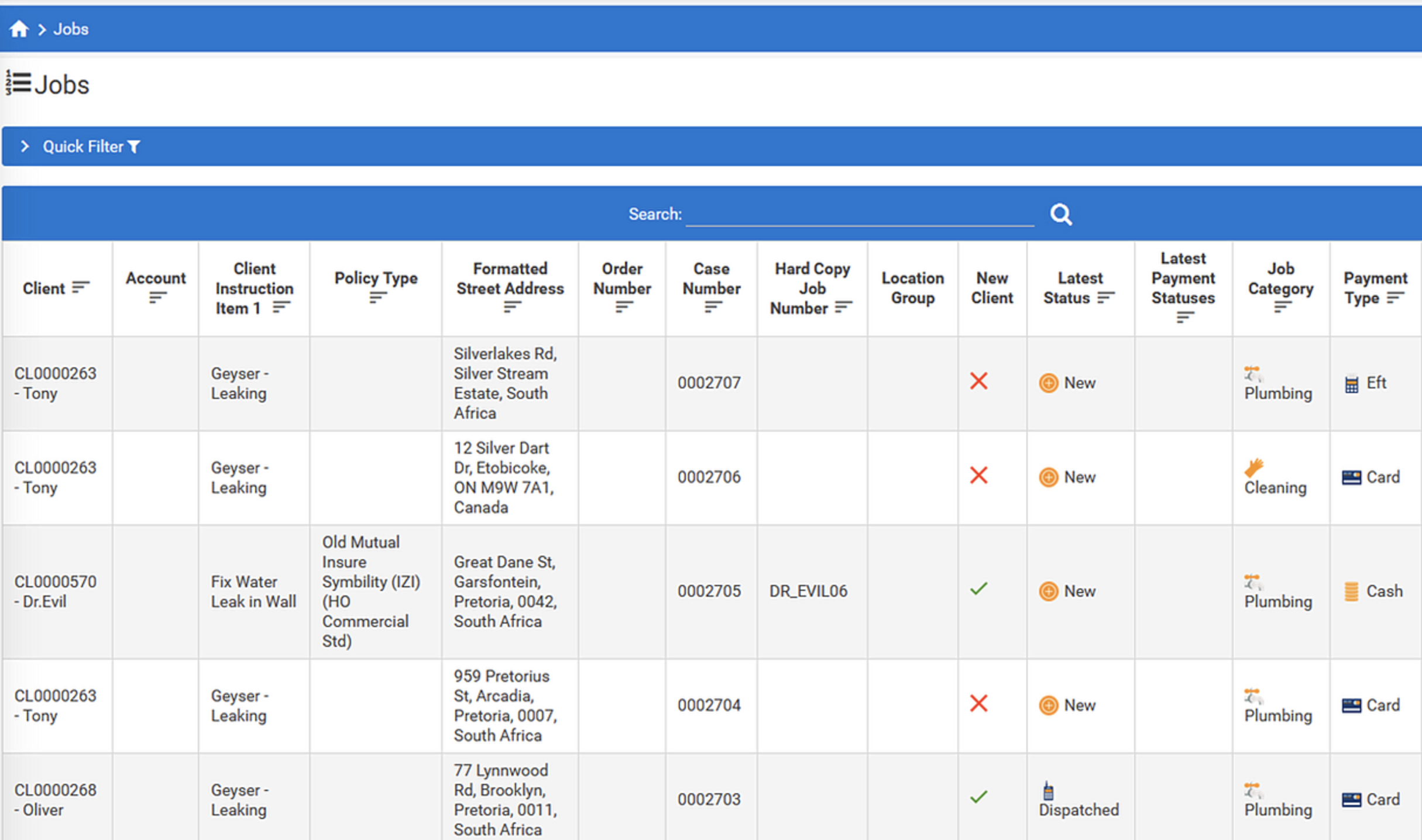Click the Cleaning glove icon in job 0002706
This screenshot has width=1422, height=840.
click(x=1253, y=467)
